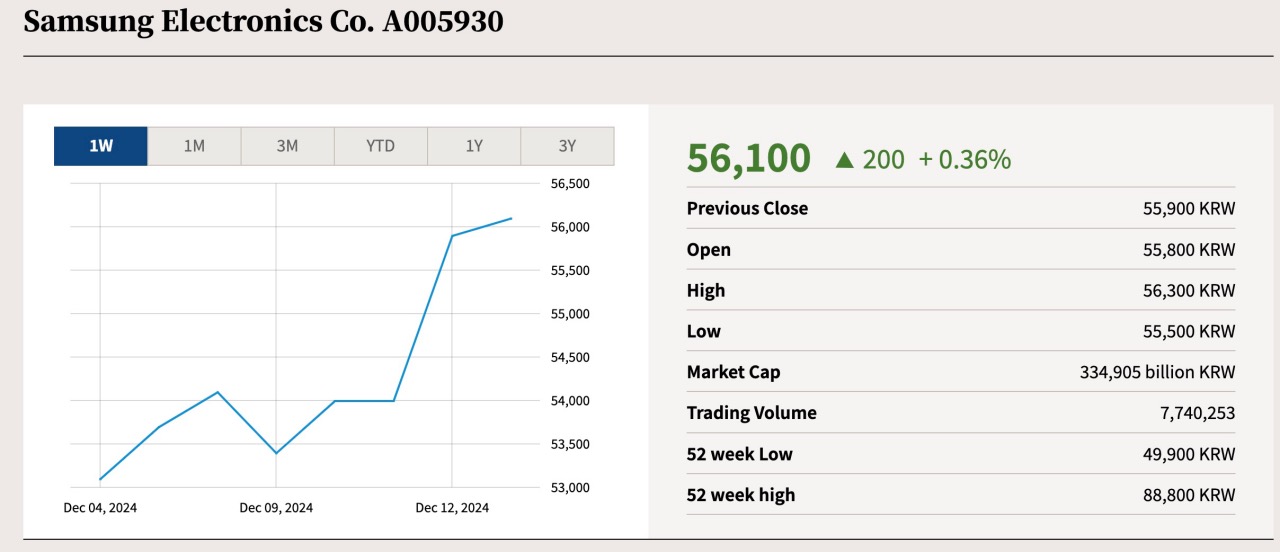Click the green up-triangle price change icon
The height and width of the screenshot is (552, 1280).
coord(845,159)
